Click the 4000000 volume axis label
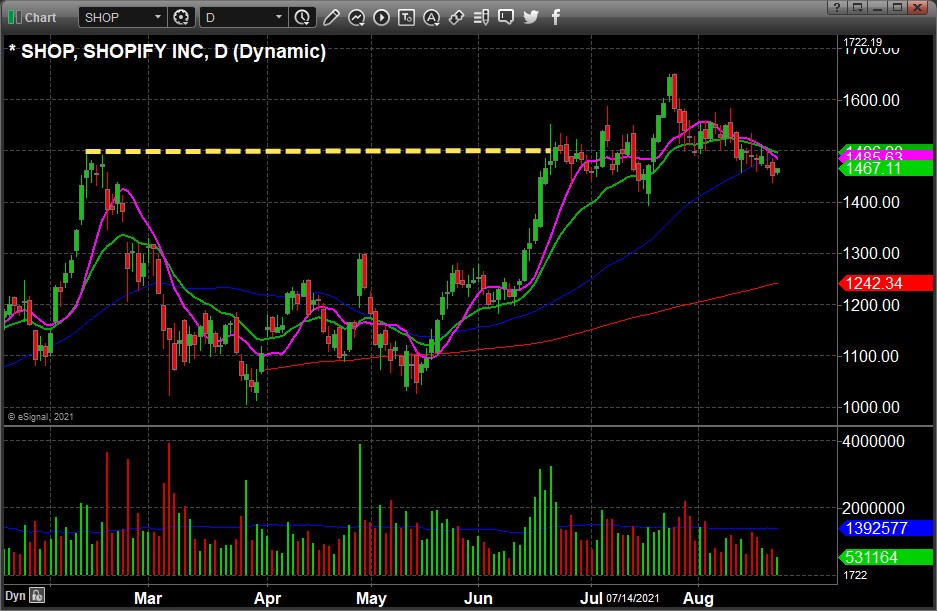This screenshot has height=611, width=937. pyautogui.click(x=873, y=442)
